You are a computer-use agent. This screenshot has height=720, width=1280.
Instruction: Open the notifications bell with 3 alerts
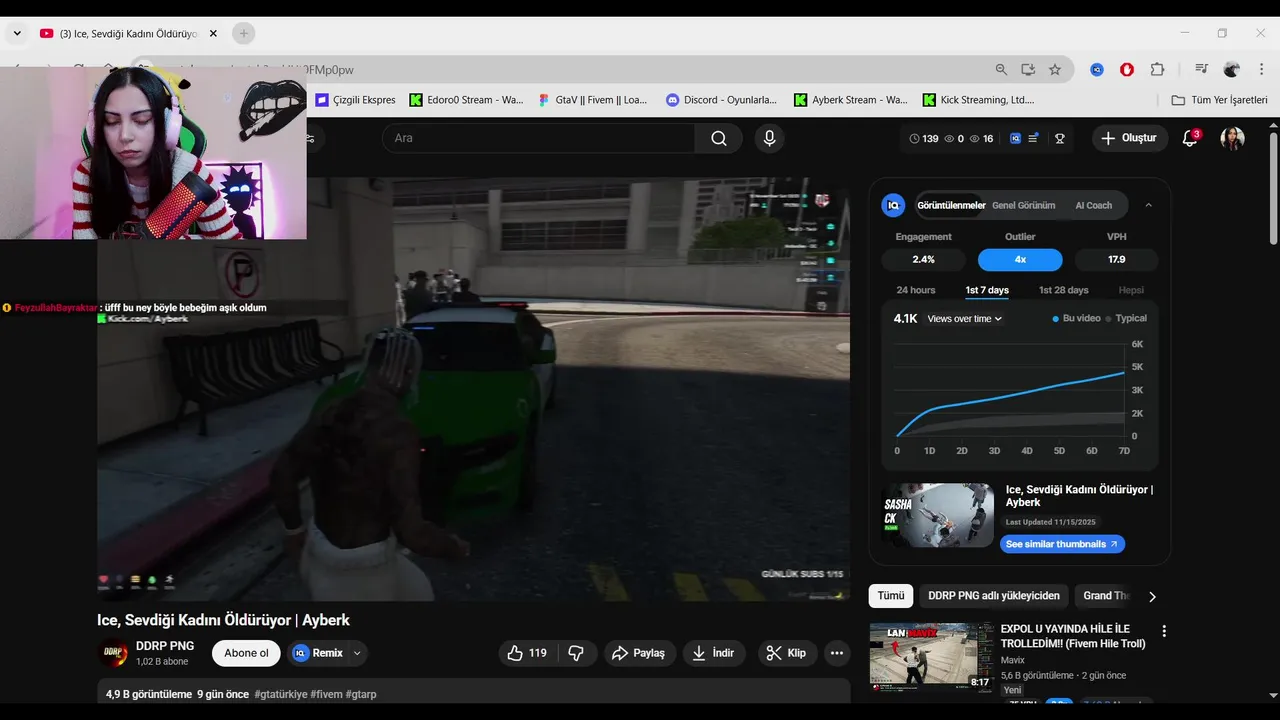[1190, 138]
